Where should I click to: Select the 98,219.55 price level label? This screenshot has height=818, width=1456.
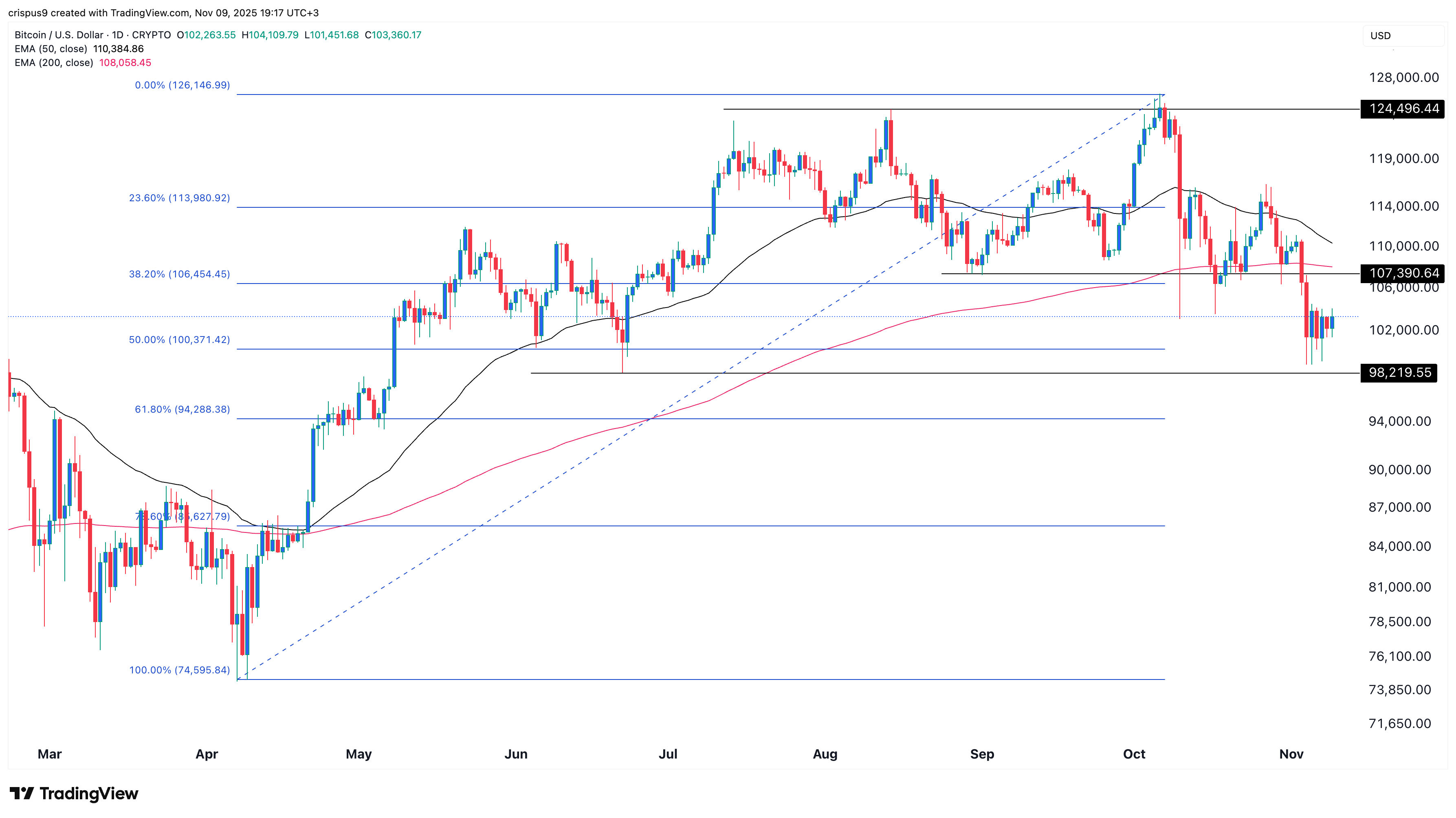(1399, 372)
